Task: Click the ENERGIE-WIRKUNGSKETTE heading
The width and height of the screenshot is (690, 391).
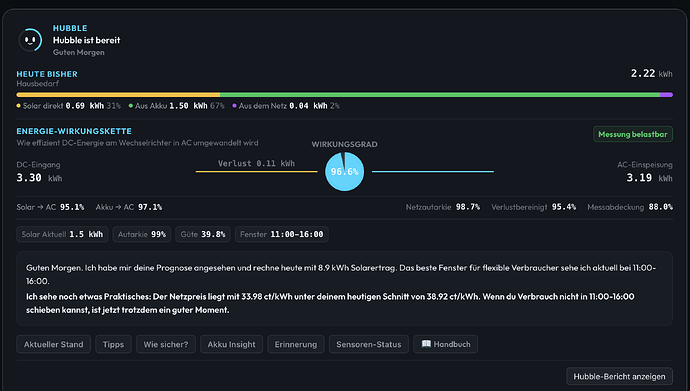Action: pyautogui.click(x=74, y=131)
